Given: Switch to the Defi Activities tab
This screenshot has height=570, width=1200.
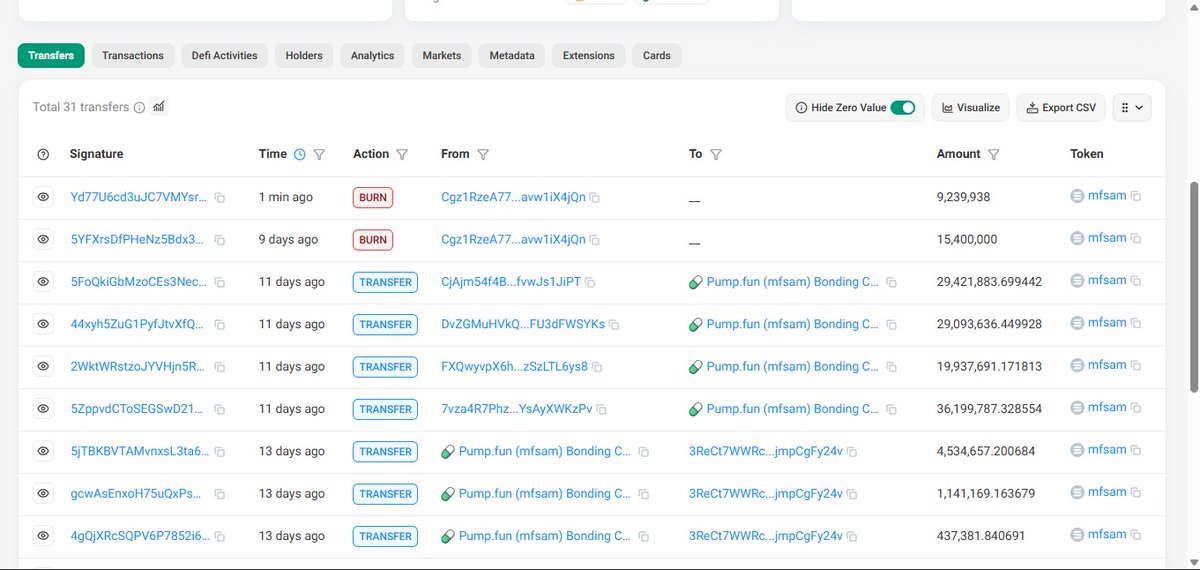Looking at the screenshot, I should click(225, 56).
